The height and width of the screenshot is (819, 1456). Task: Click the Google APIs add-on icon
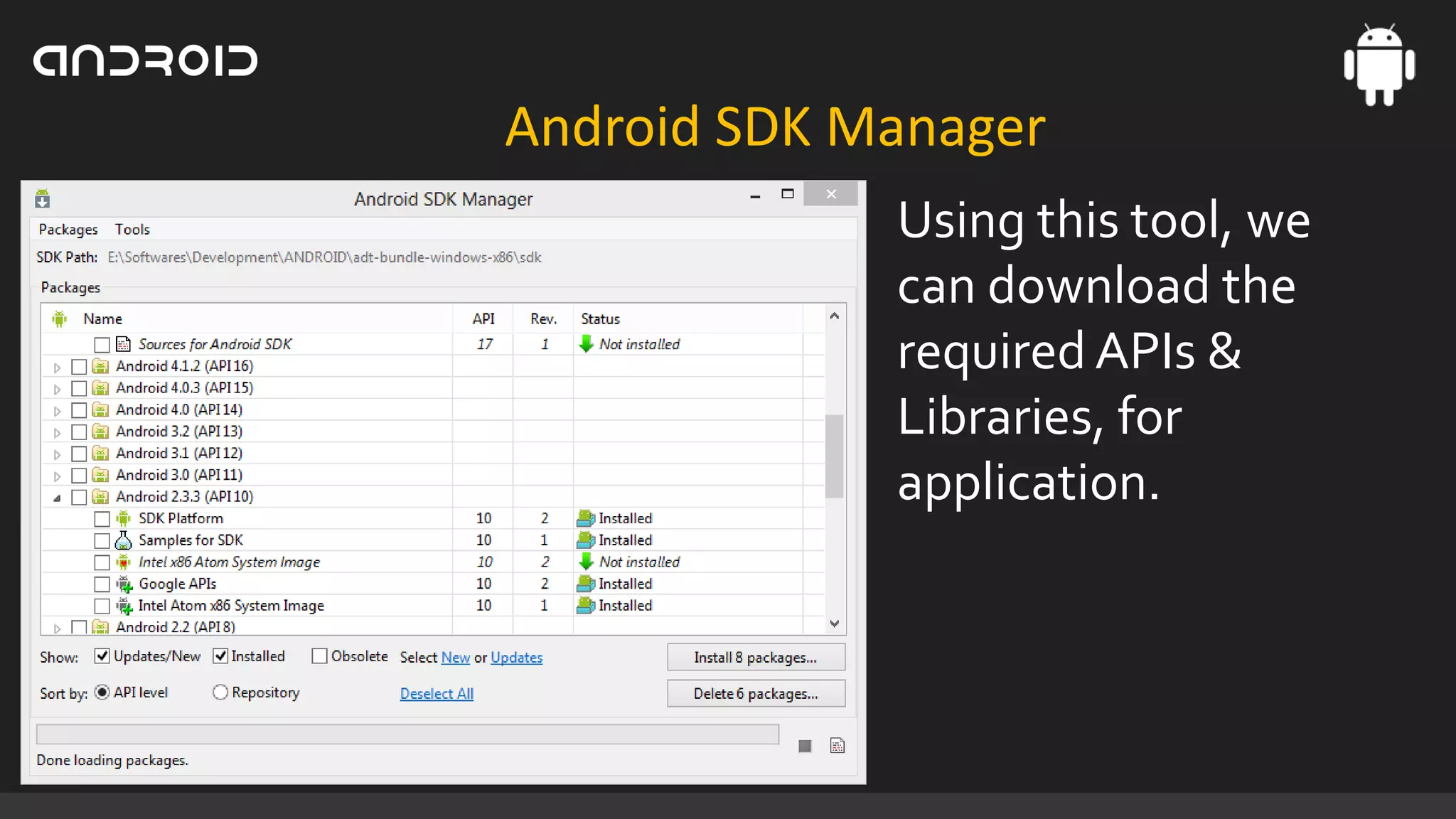click(x=124, y=584)
